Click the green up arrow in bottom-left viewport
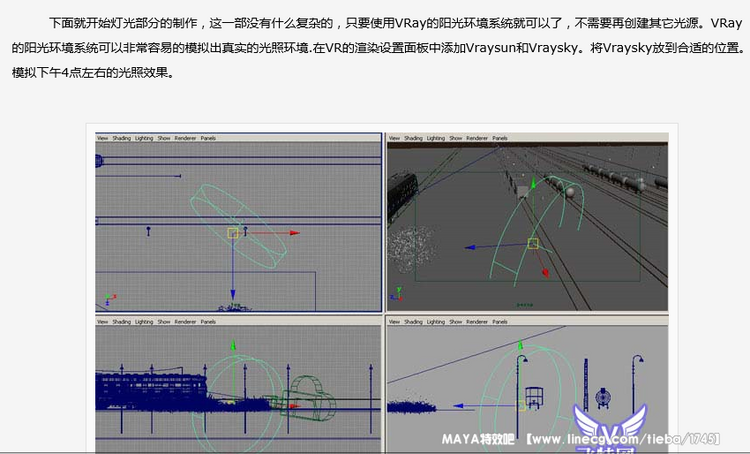This screenshot has width=750, height=454. (x=233, y=346)
